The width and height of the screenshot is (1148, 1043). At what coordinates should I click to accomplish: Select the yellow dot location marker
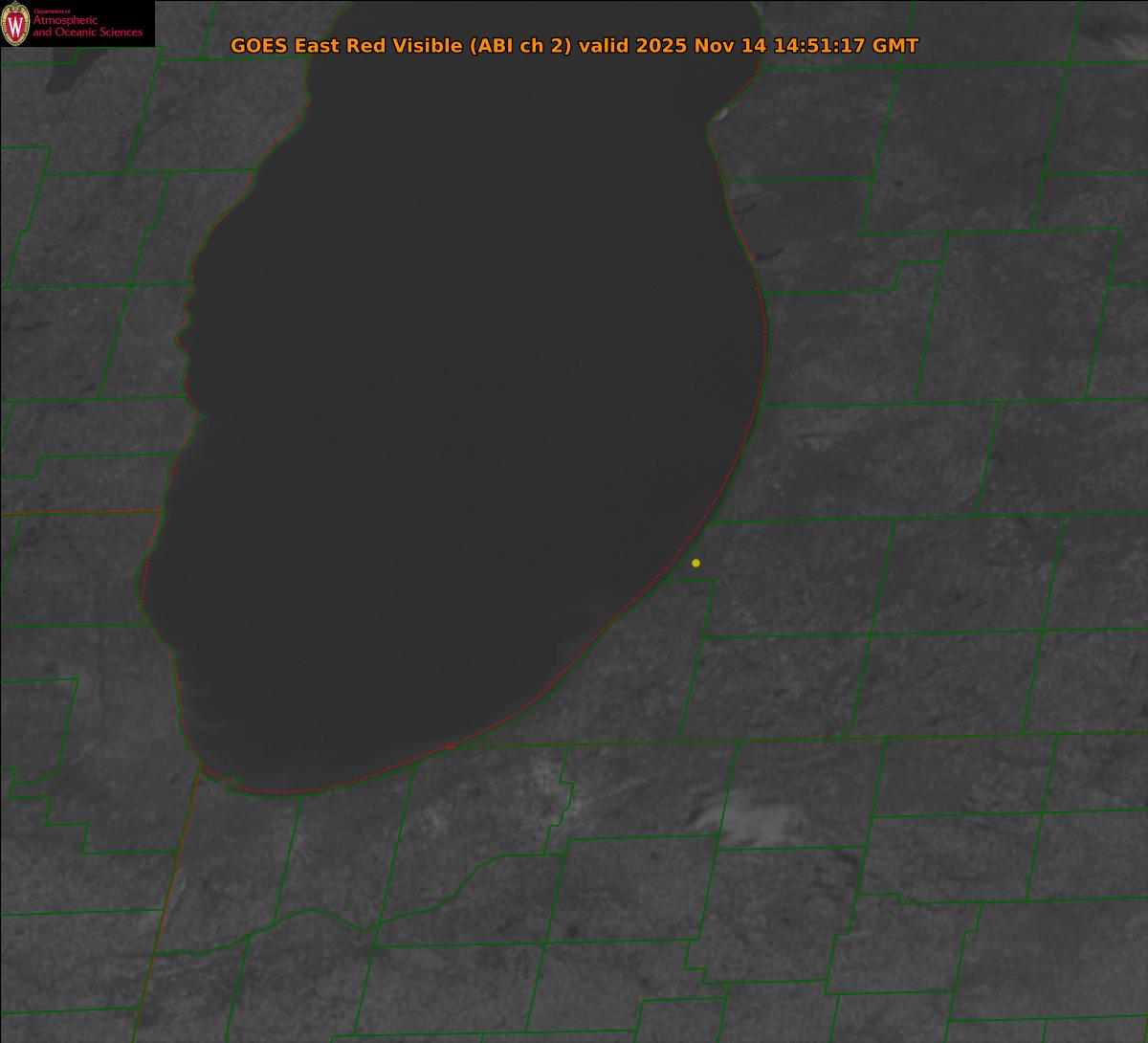[695, 563]
